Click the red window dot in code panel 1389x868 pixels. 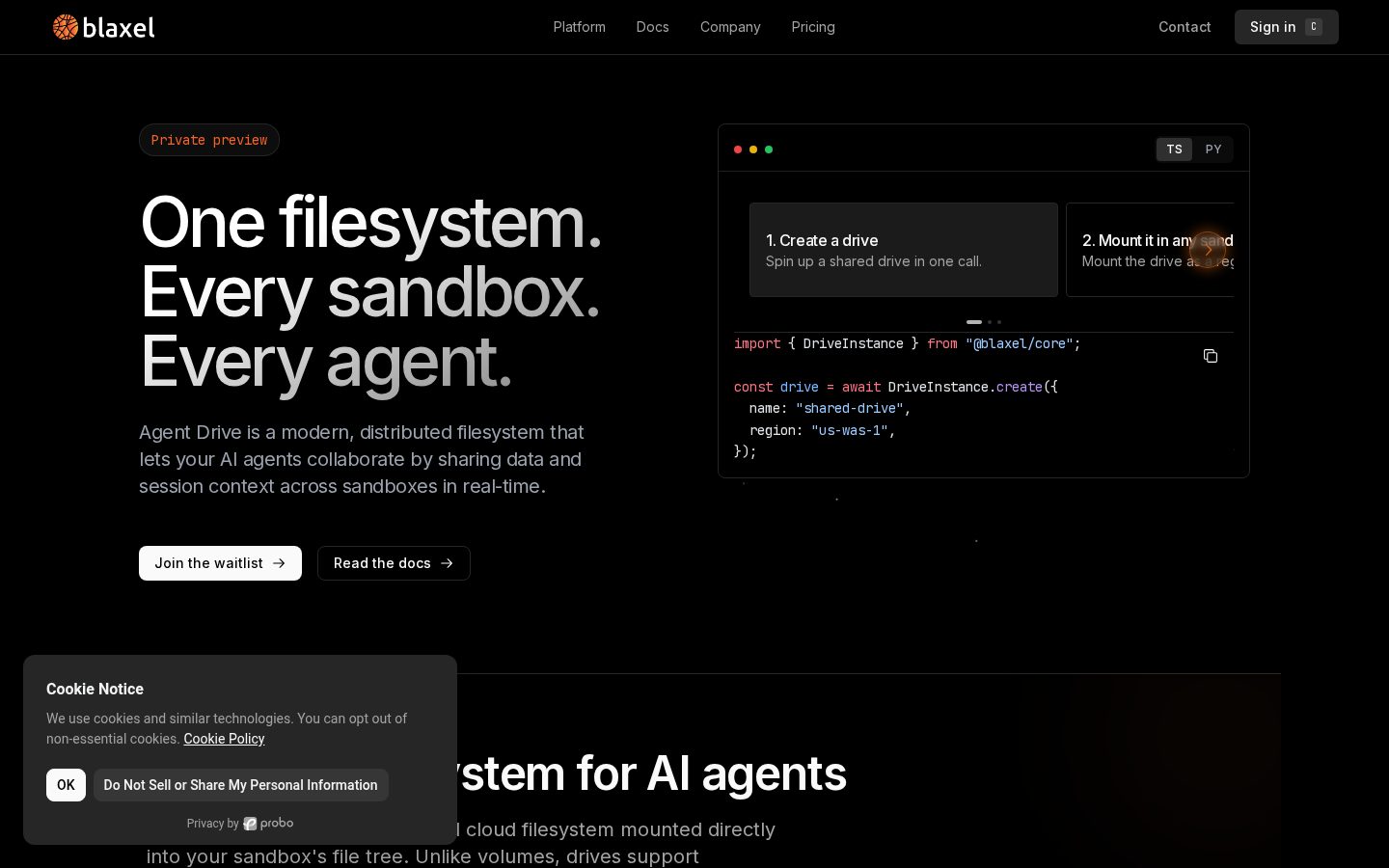pos(738,149)
